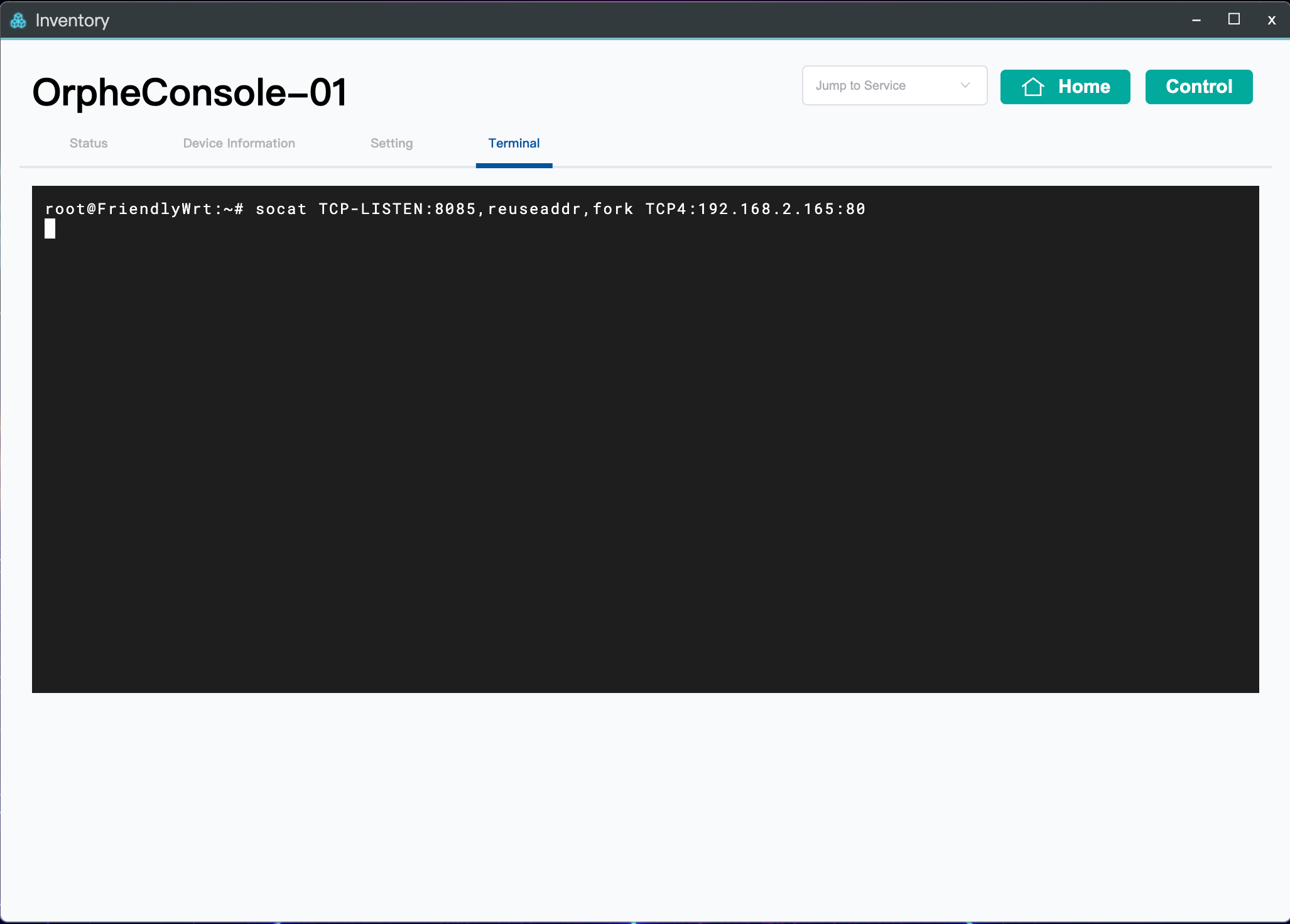Click the socat command line text
This screenshot has height=924, width=1290.
point(560,209)
